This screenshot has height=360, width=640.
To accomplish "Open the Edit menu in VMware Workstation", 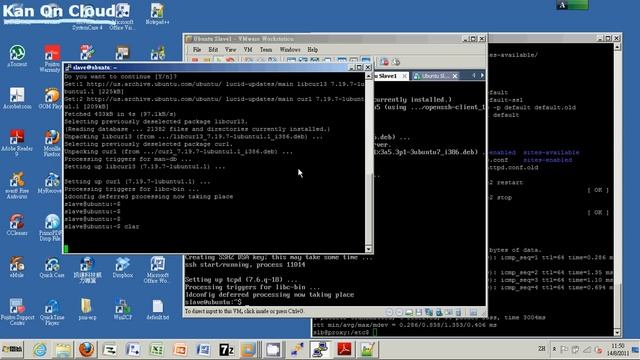I will coord(213,49).
